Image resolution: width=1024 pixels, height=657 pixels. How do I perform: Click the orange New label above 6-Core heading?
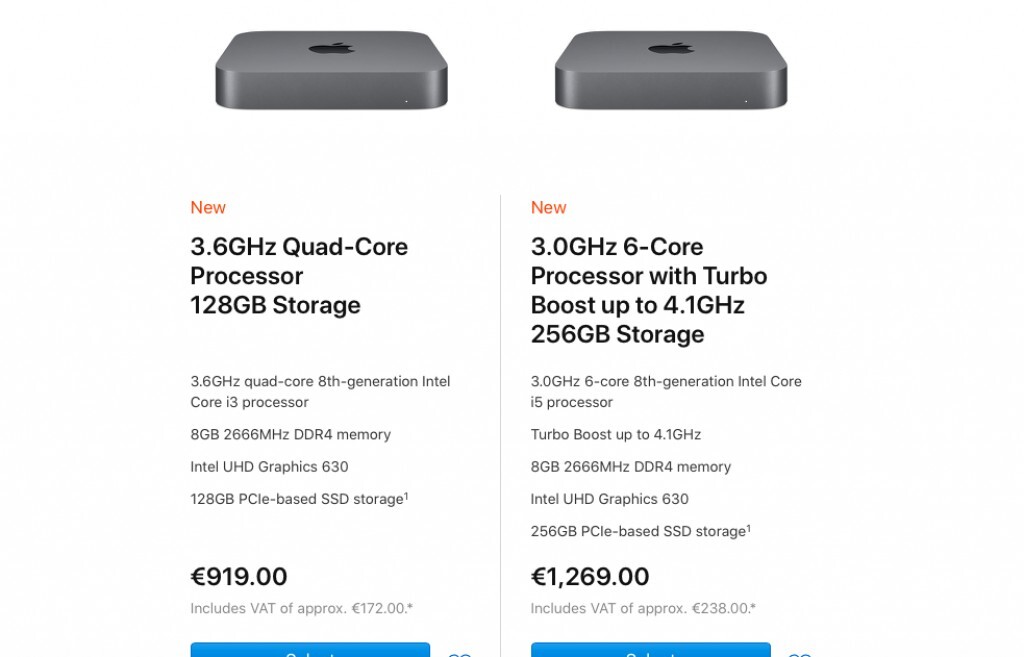pyautogui.click(x=549, y=208)
